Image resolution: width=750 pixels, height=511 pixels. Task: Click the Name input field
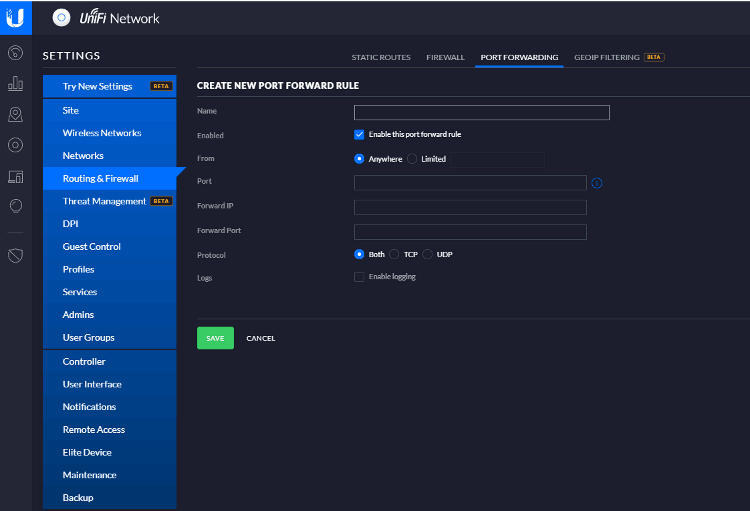(481, 112)
